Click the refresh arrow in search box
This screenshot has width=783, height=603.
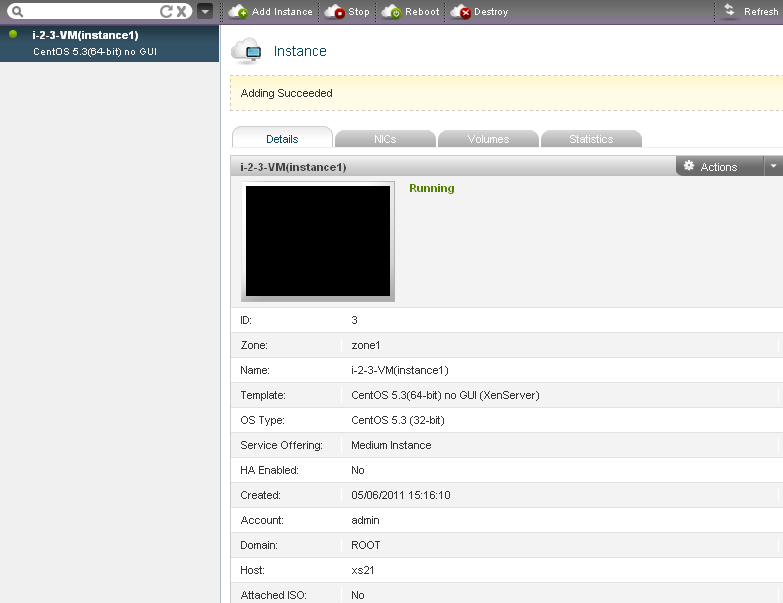[166, 11]
